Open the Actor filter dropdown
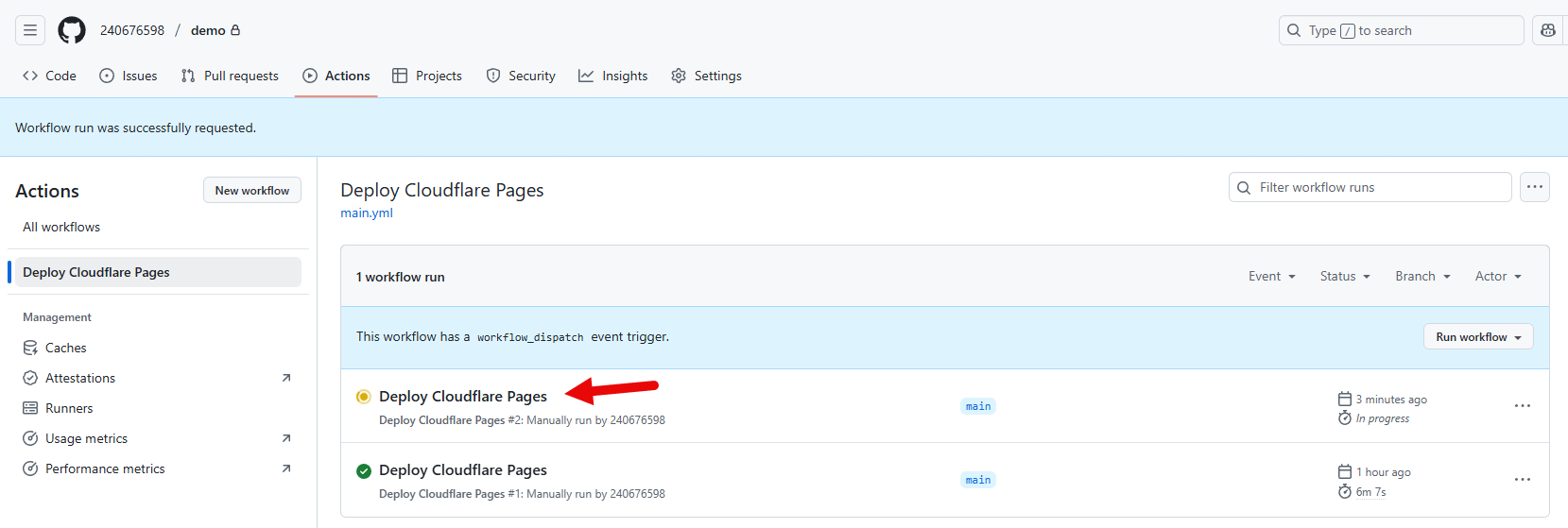The width and height of the screenshot is (1568, 528). pos(1498,276)
